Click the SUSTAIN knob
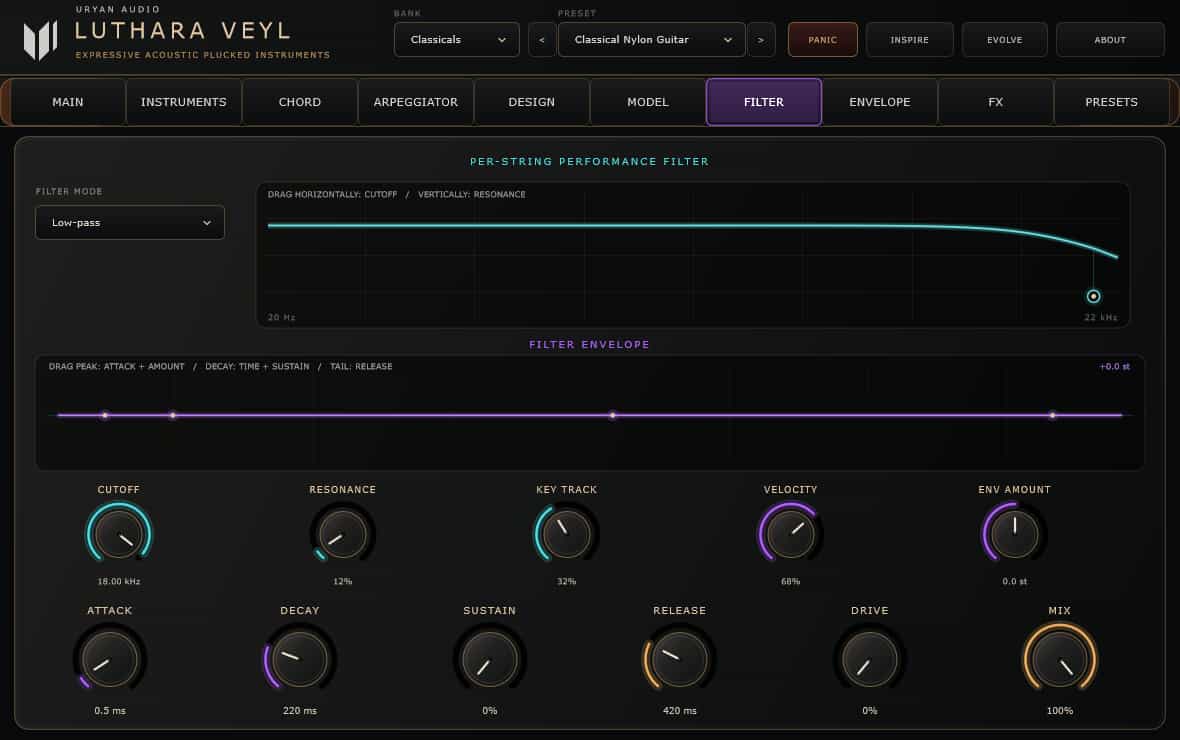Image resolution: width=1180 pixels, height=740 pixels. [490, 659]
